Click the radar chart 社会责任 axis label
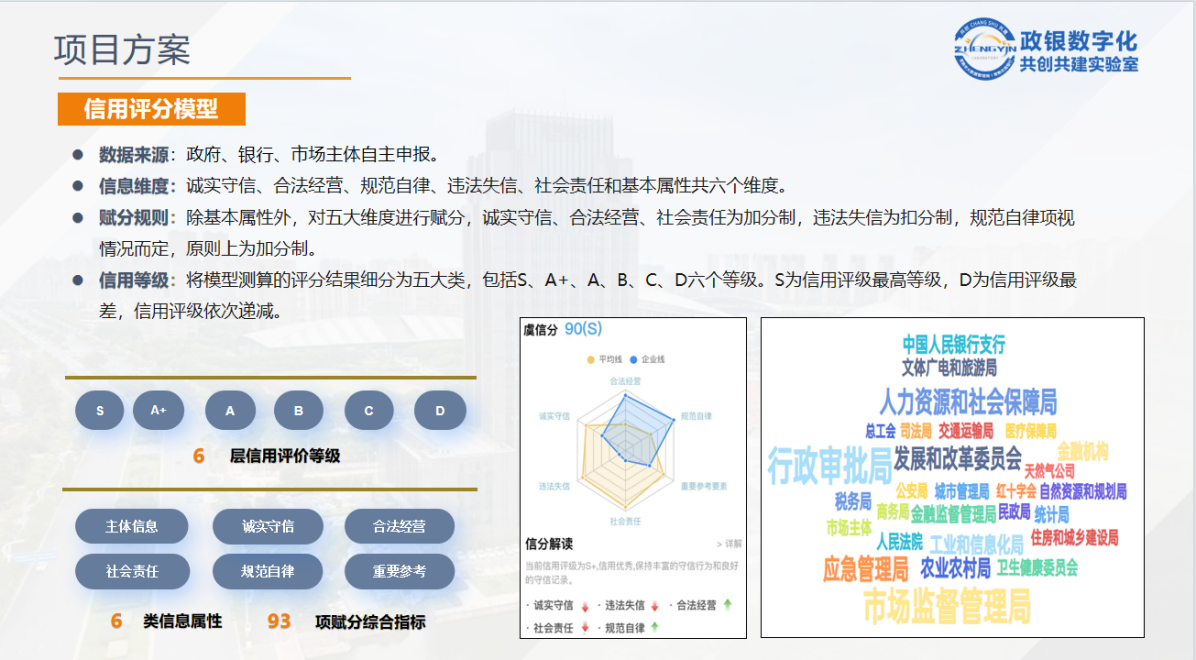Viewport: 1196px width, 660px height. pos(625,521)
